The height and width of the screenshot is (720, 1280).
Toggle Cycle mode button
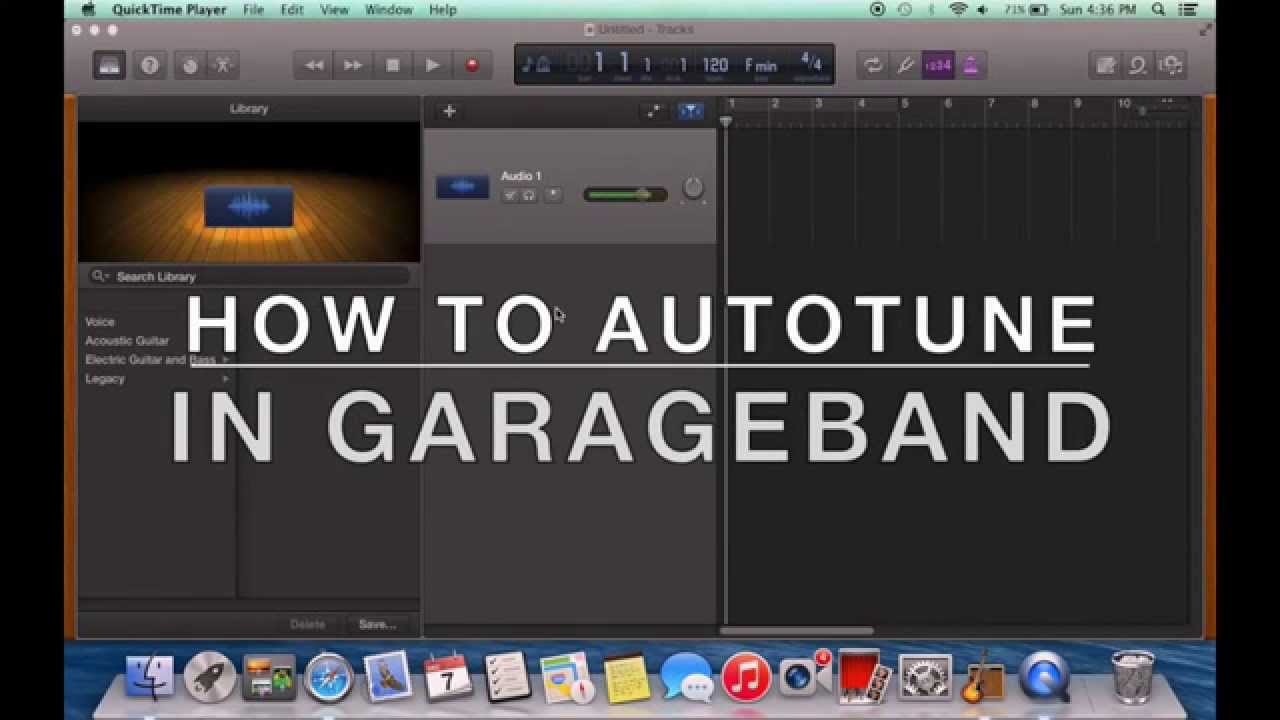[873, 66]
